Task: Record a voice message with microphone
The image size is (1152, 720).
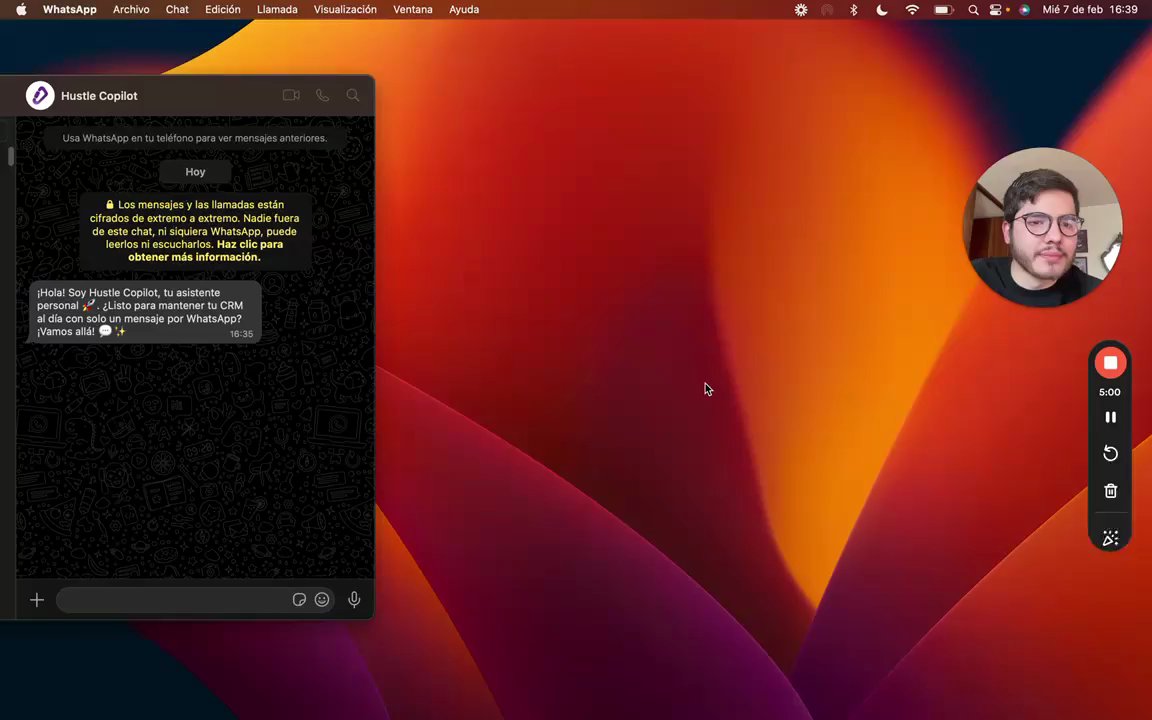Action: tap(354, 600)
